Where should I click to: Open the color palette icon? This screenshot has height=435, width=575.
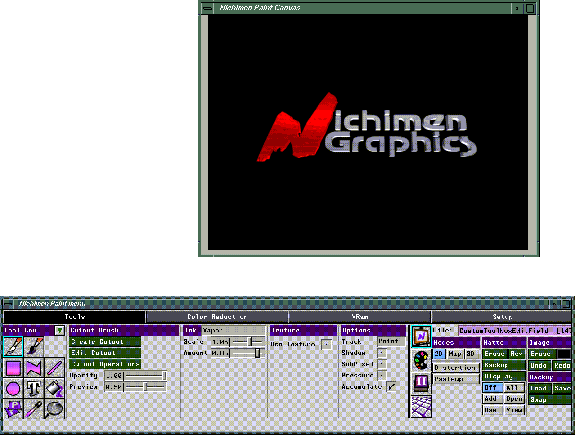(421, 360)
